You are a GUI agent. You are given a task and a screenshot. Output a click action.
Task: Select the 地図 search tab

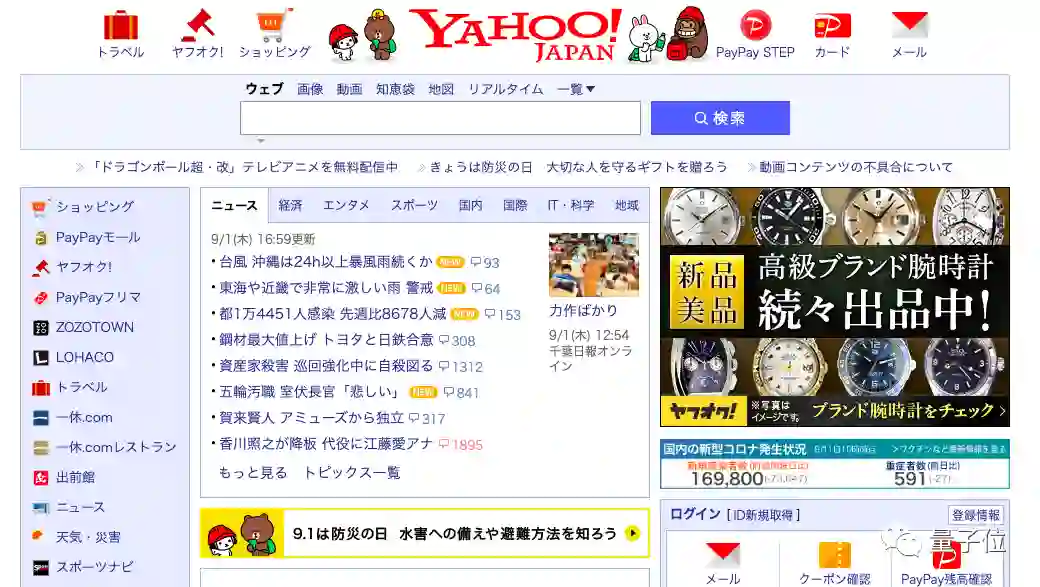441,89
